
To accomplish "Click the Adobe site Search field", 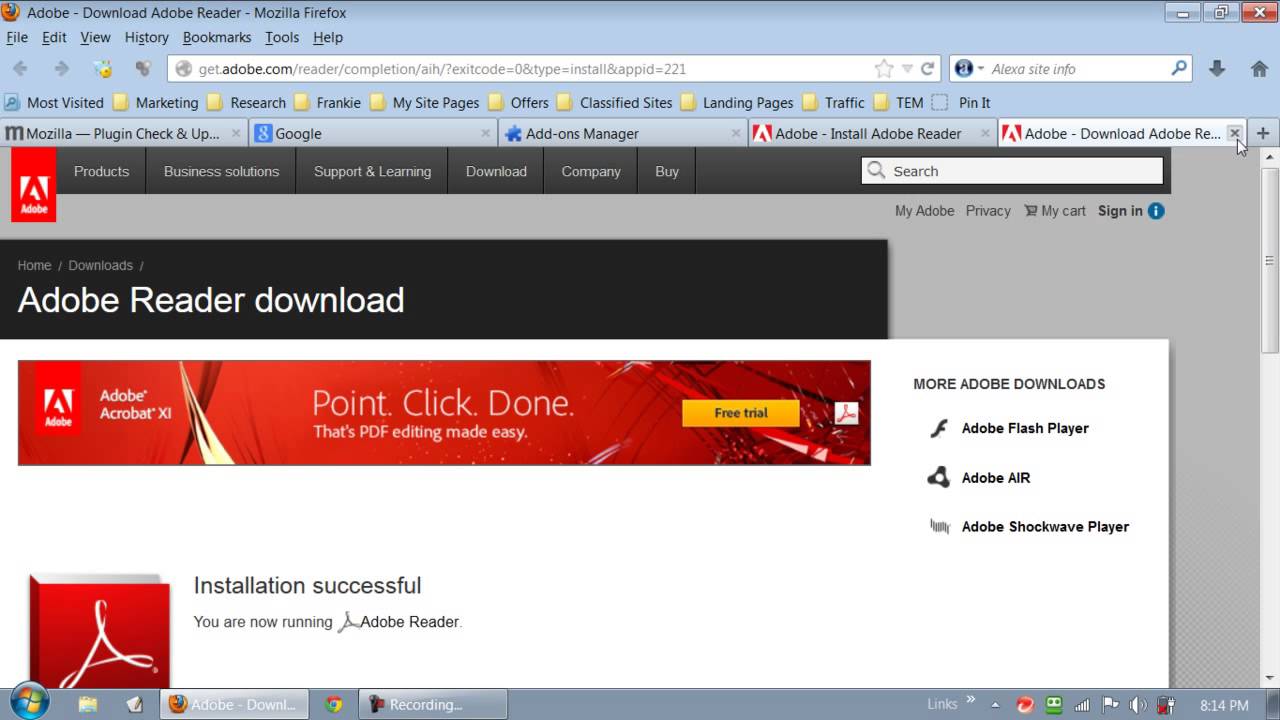I will click(x=1012, y=171).
